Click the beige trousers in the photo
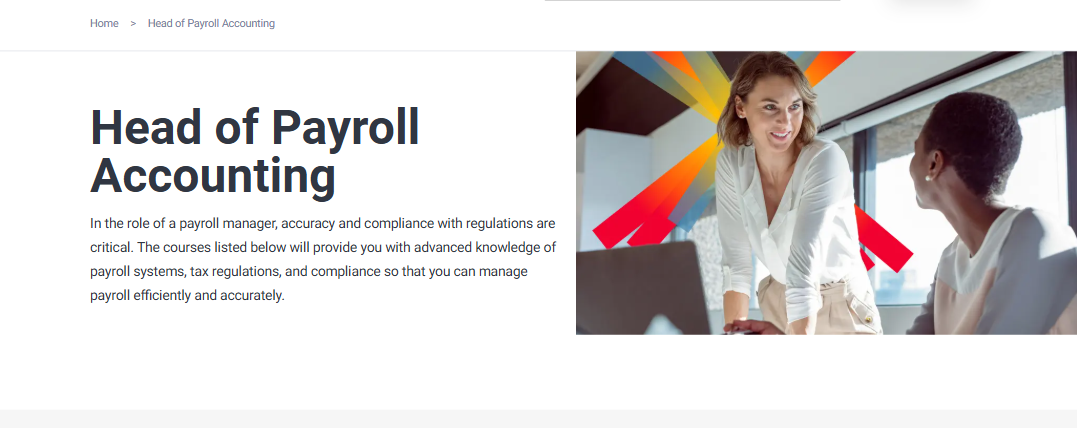Screen dimensions: 1077x428 (821, 308)
